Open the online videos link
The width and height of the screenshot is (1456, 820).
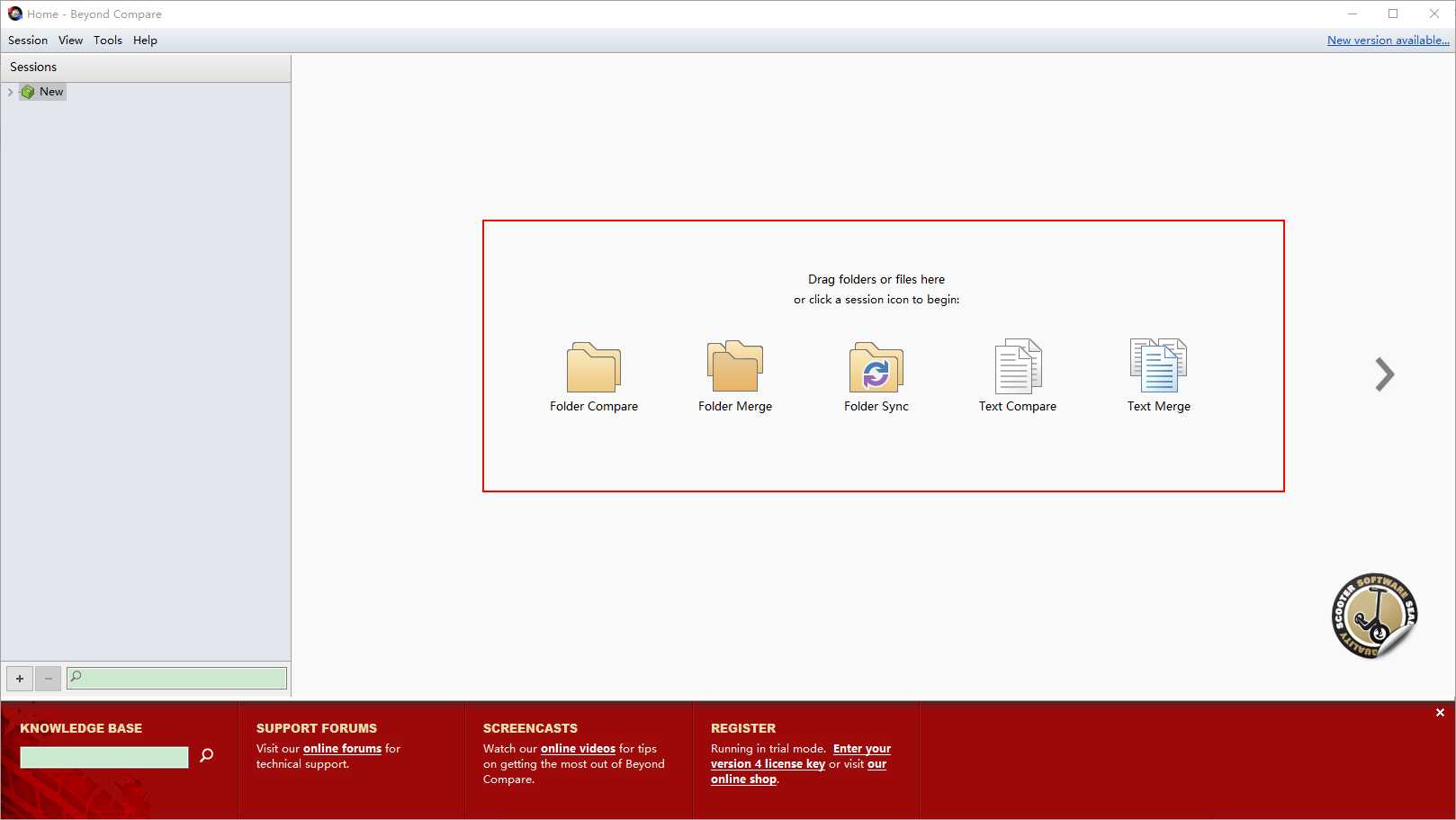(578, 749)
